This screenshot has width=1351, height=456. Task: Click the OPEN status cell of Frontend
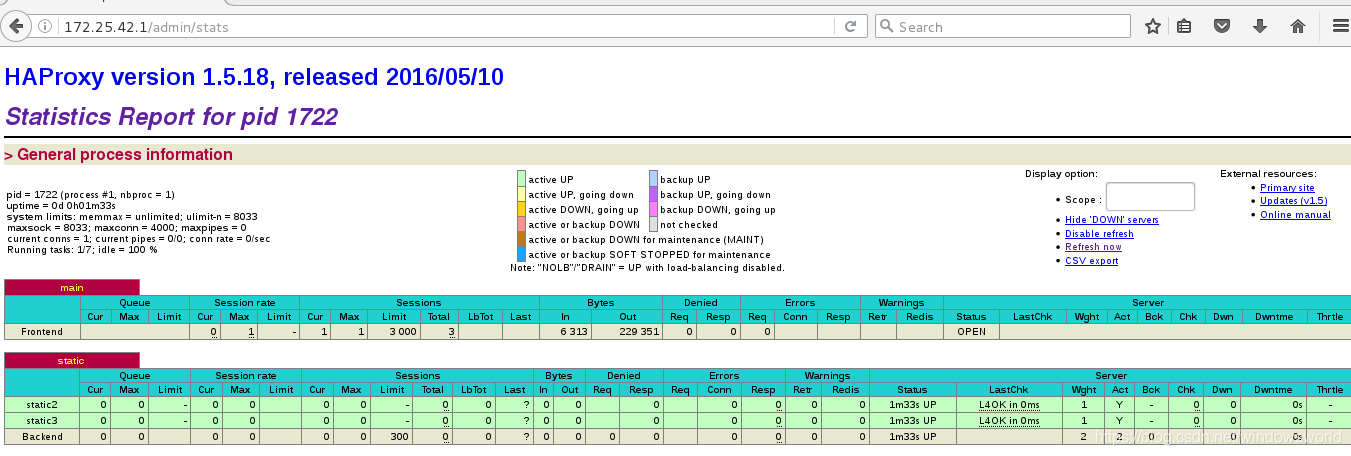[x=971, y=331]
